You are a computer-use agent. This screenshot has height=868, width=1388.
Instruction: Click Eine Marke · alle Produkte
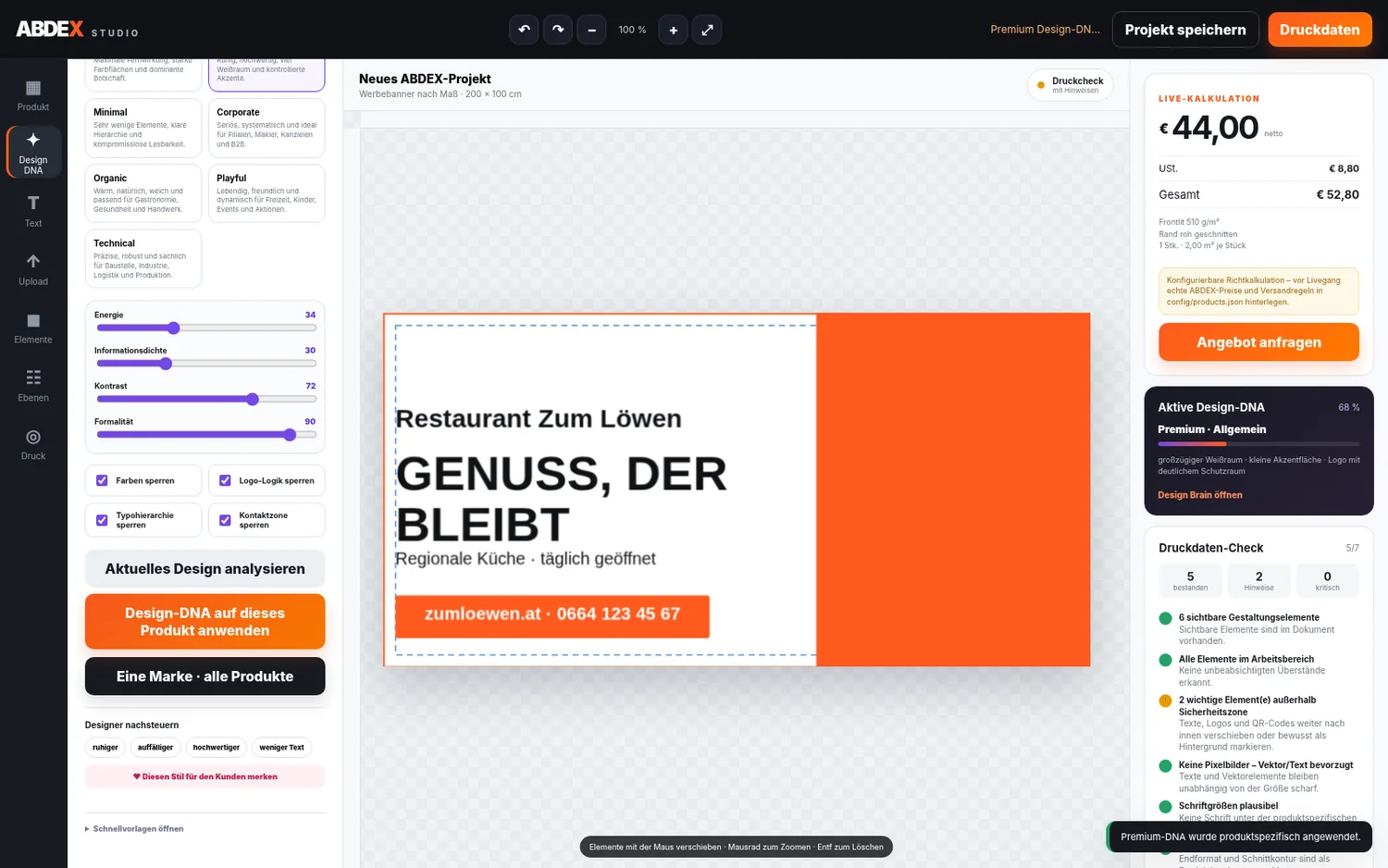[x=205, y=676]
